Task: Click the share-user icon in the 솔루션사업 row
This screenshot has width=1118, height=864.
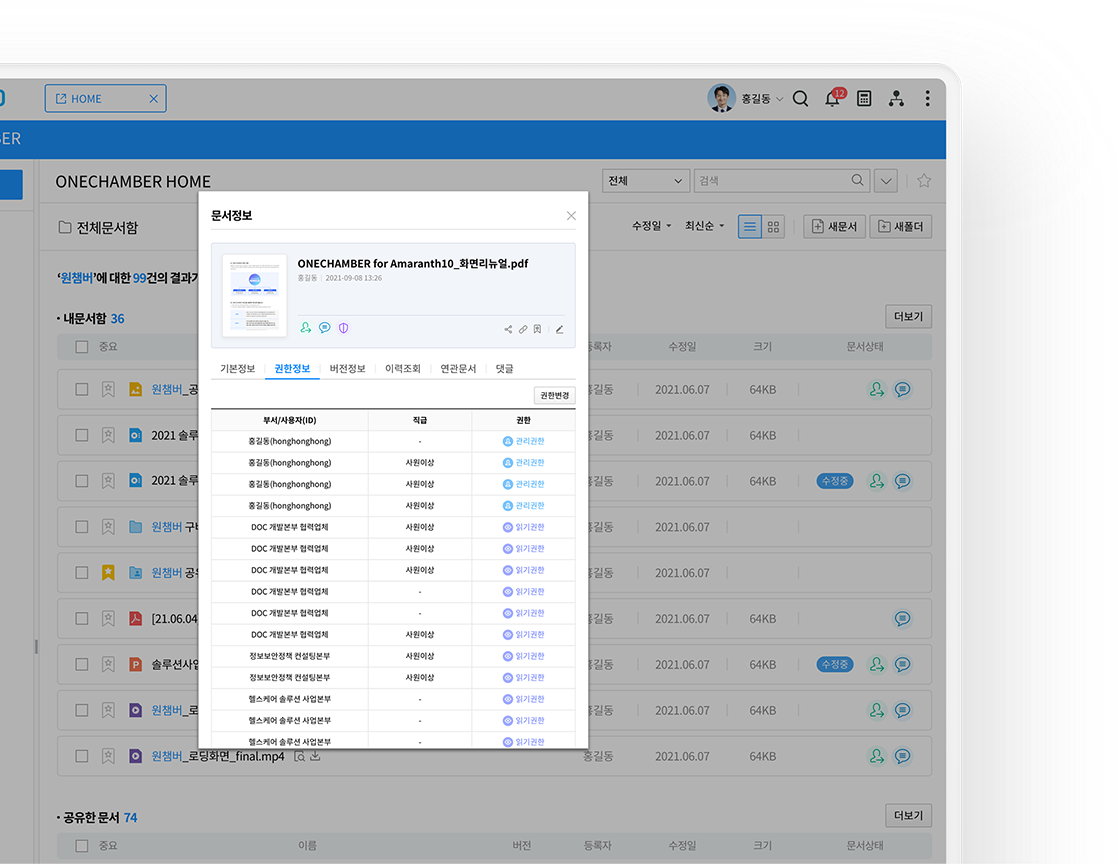Action: [x=877, y=664]
